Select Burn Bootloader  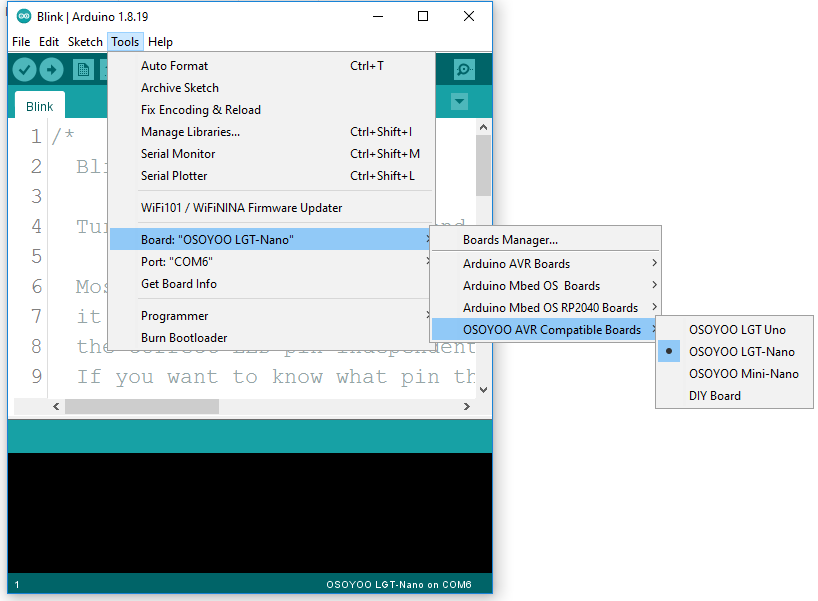(271, 338)
